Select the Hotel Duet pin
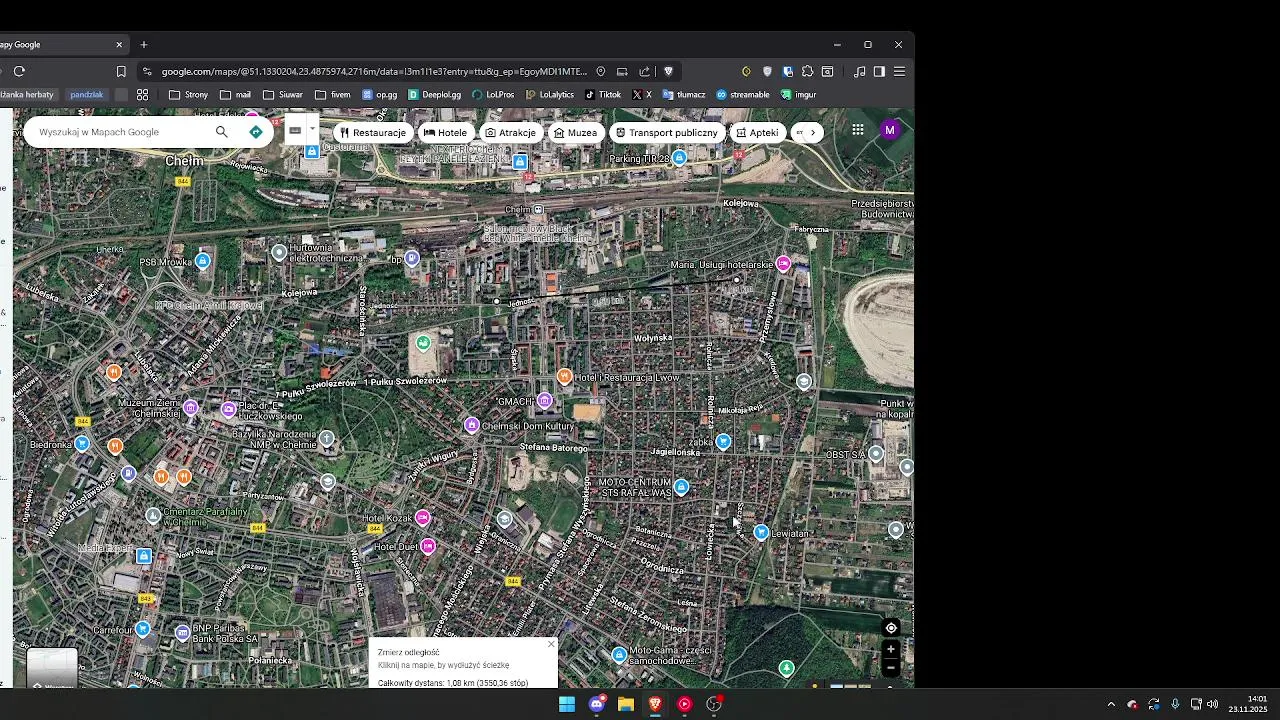1280x720 pixels. click(x=428, y=545)
